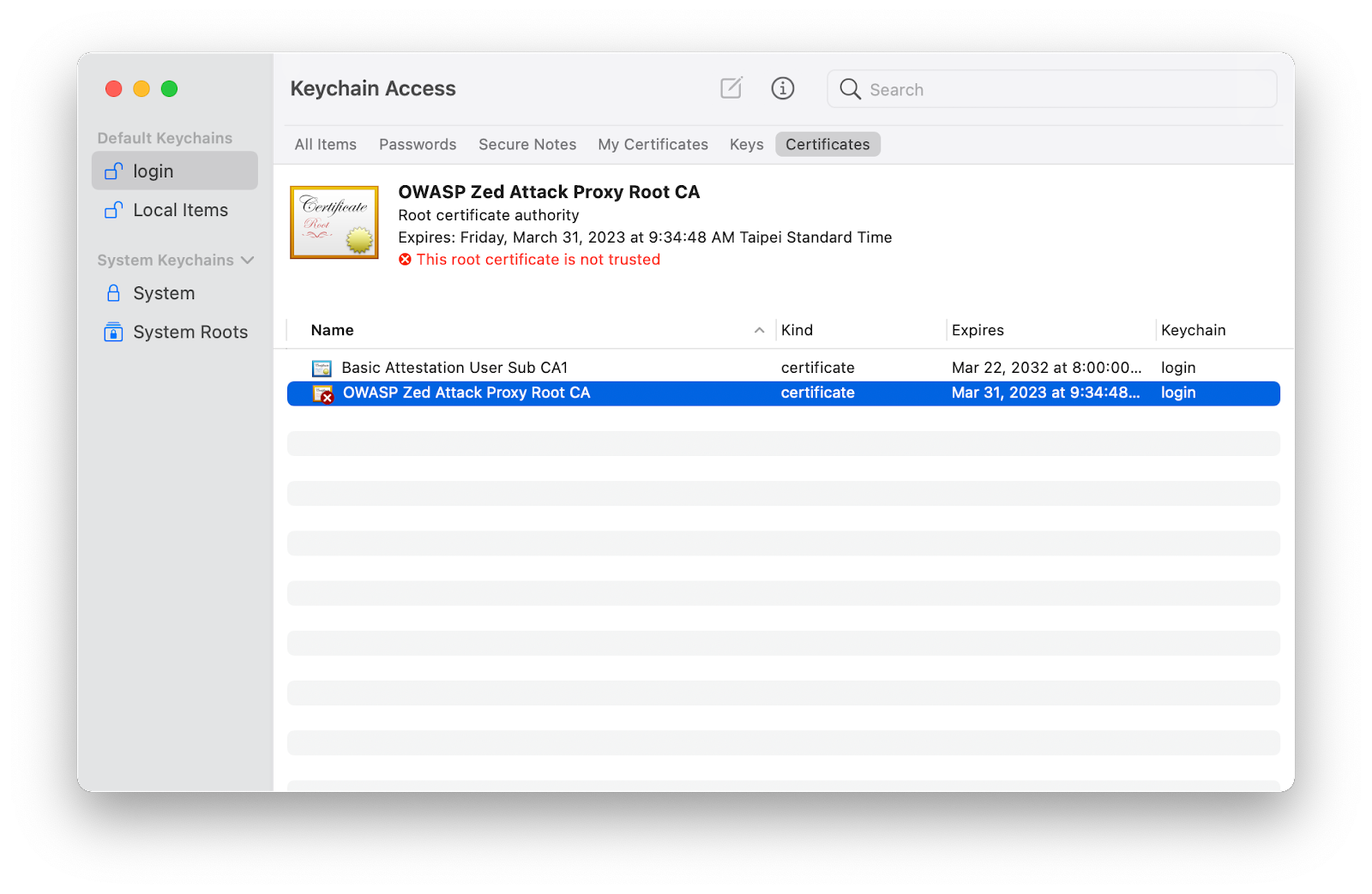
Task: Sort by the Name column header
Action: [x=333, y=330]
